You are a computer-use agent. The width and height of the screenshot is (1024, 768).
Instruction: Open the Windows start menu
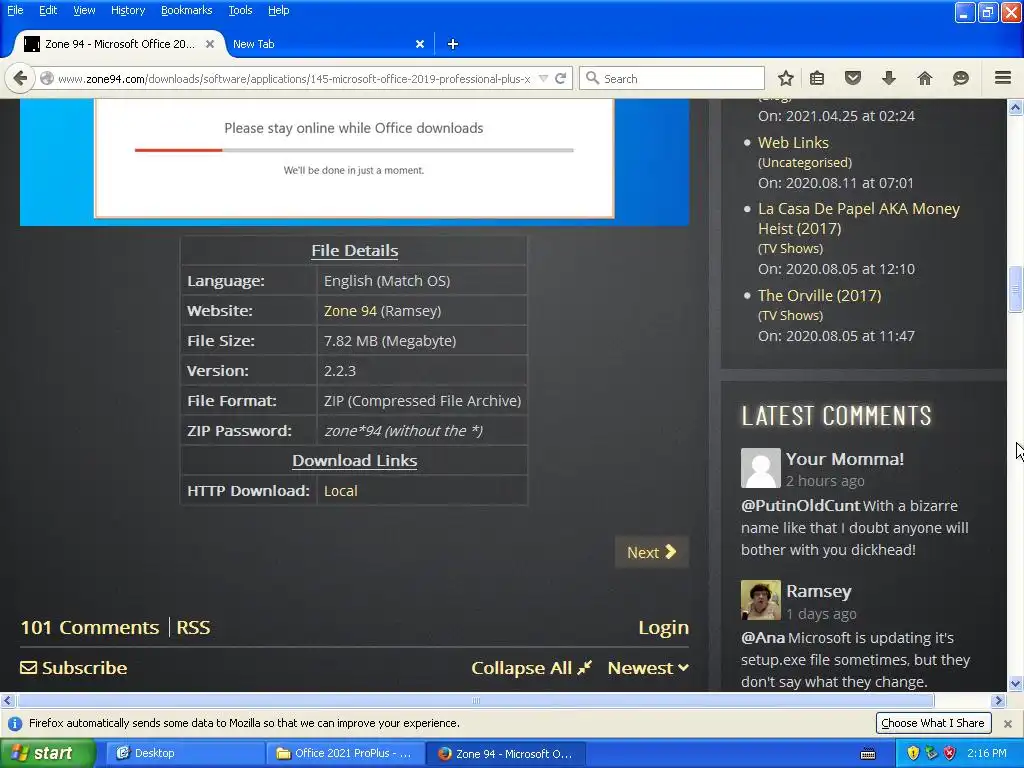[48, 753]
